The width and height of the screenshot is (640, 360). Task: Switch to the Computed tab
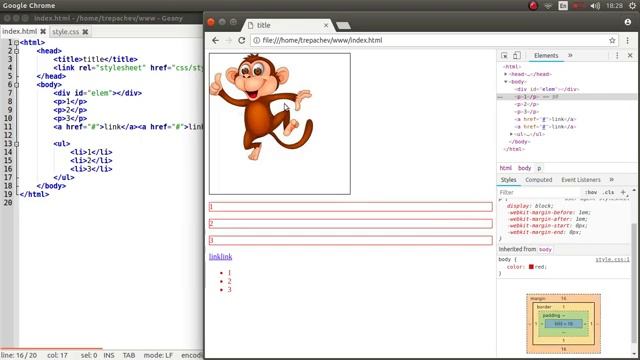pos(538,180)
